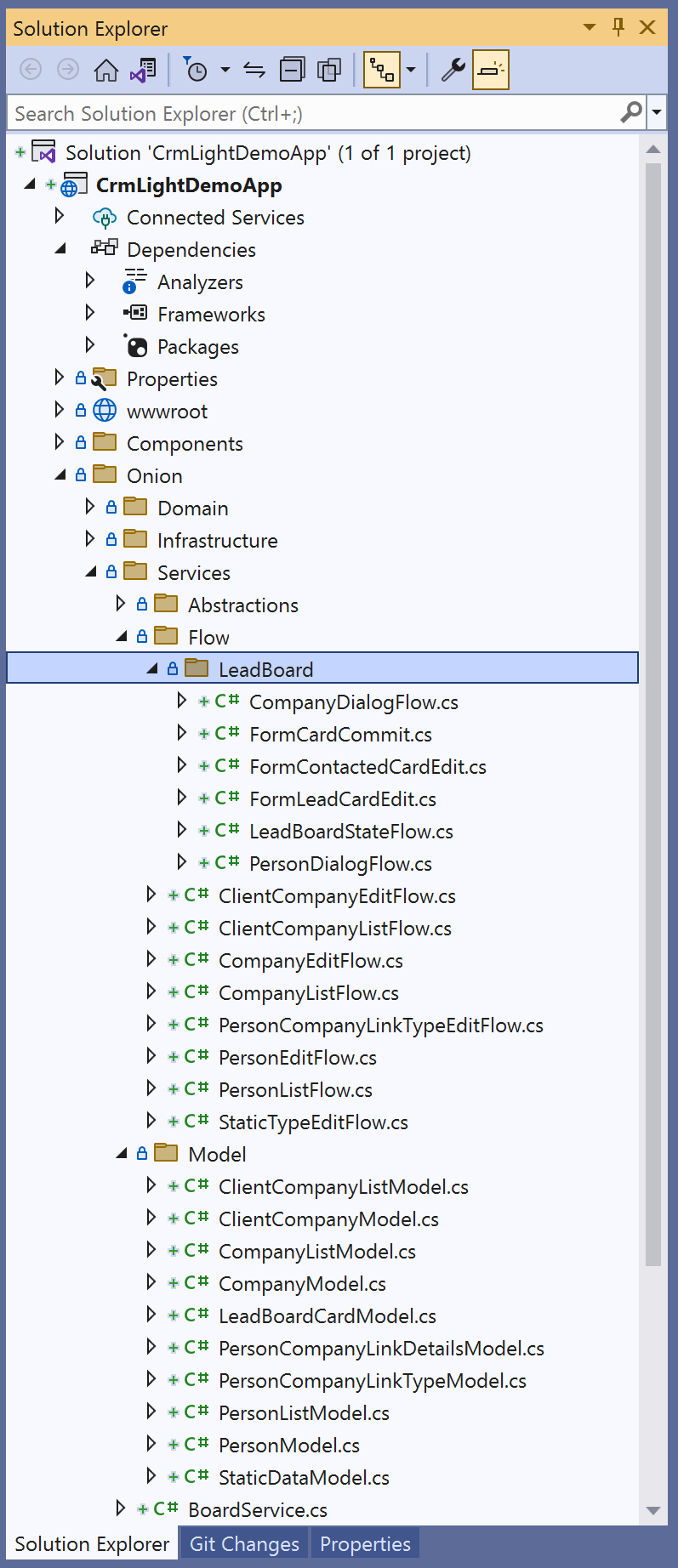Open the Pending Changes Filter dropdown arrow

[x=225, y=70]
